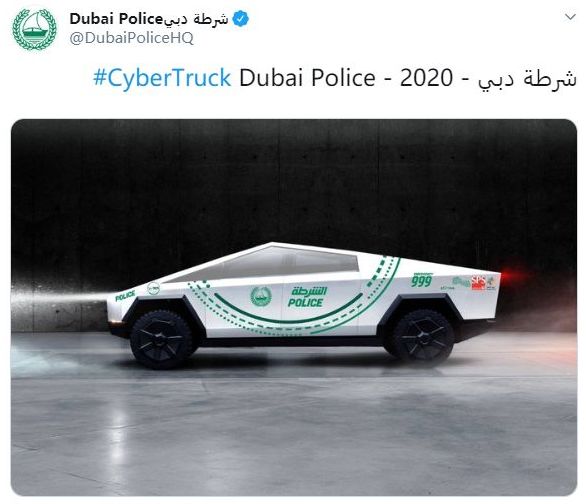Click the bold Dubai Police display name
Image resolution: width=586 pixels, height=504 pixels.
[x=116, y=19]
